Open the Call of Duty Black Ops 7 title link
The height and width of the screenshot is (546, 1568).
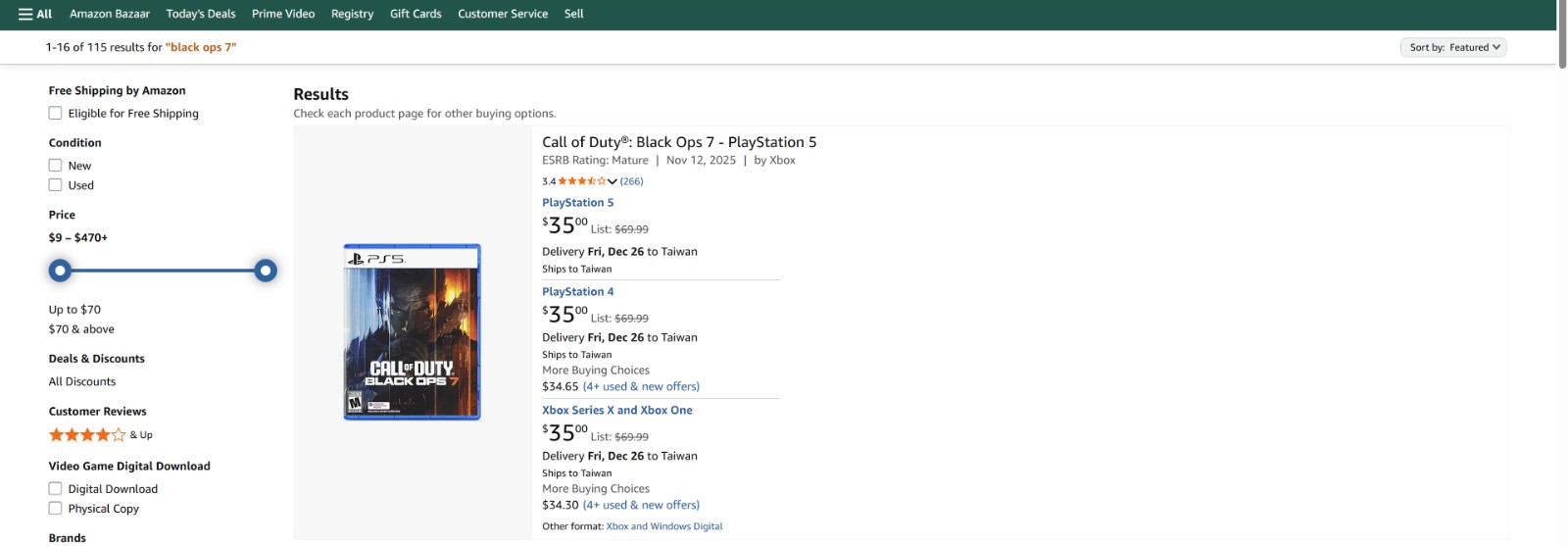[679, 142]
